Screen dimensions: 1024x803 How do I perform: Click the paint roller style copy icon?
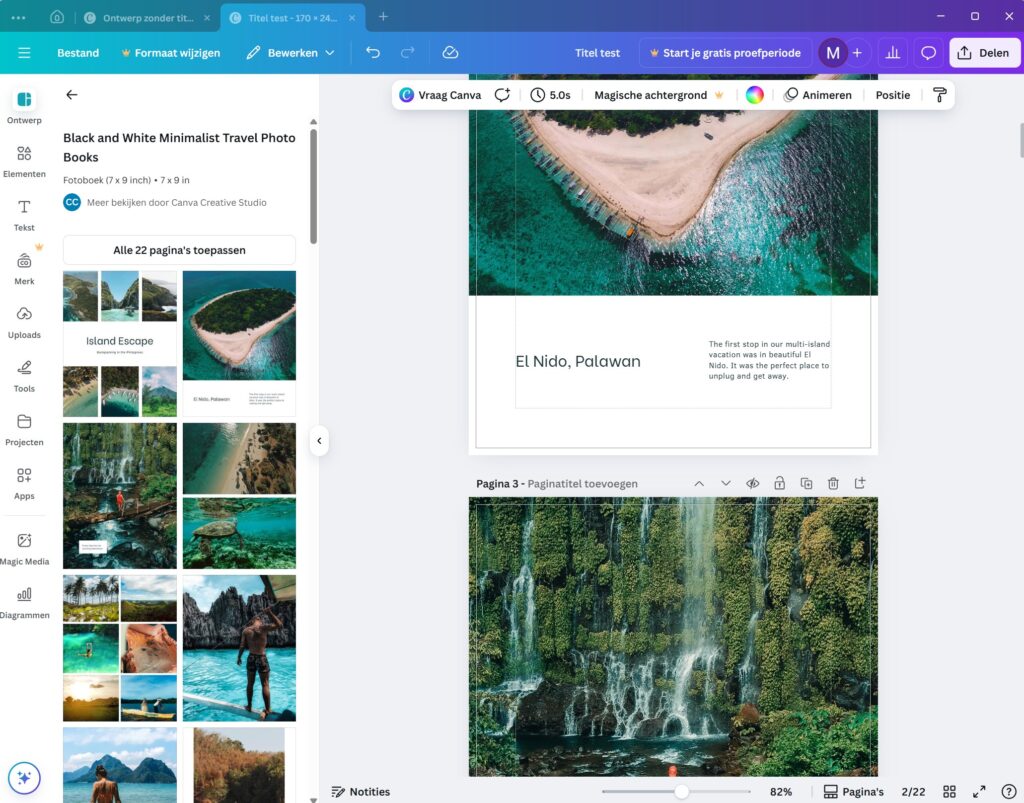click(x=939, y=95)
